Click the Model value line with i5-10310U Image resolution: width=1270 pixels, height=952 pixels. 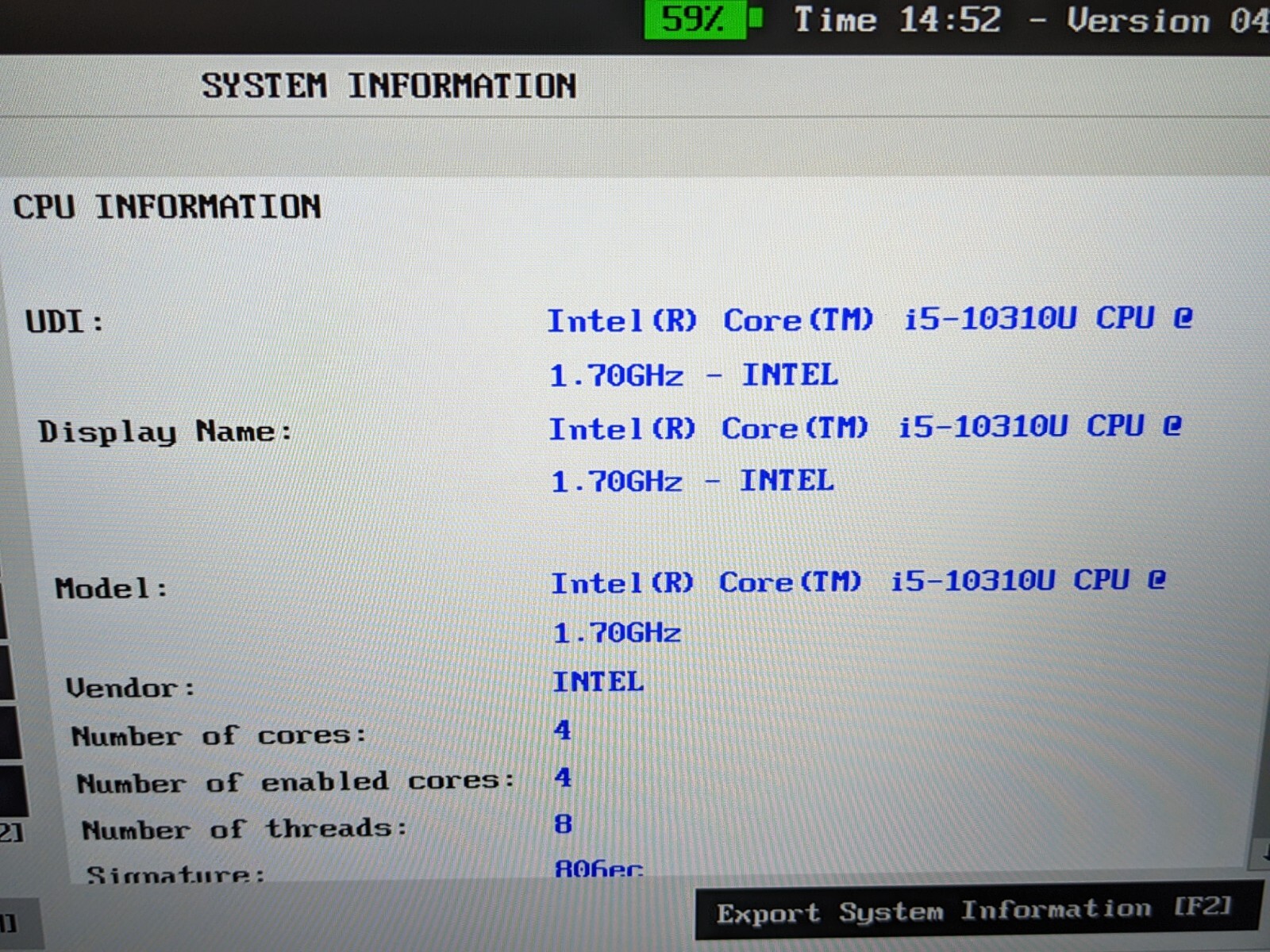tap(858, 582)
